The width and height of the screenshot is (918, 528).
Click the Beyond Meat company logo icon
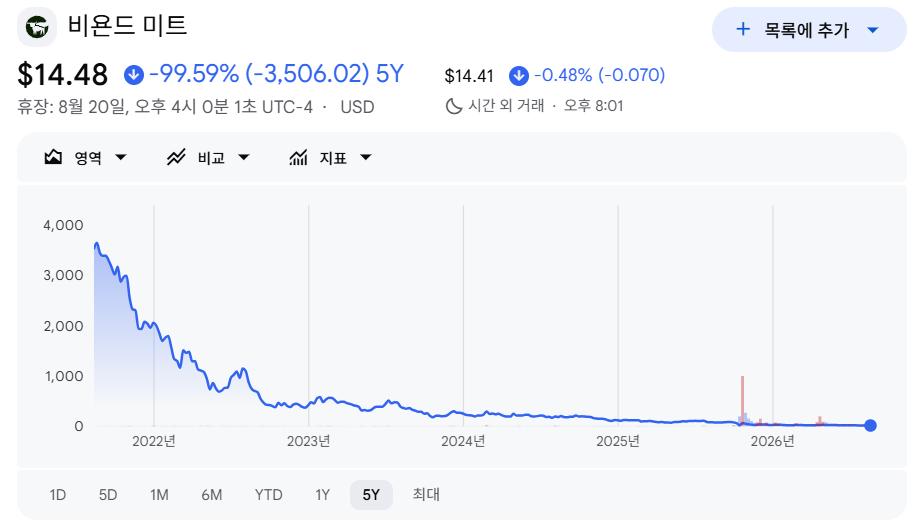37,27
